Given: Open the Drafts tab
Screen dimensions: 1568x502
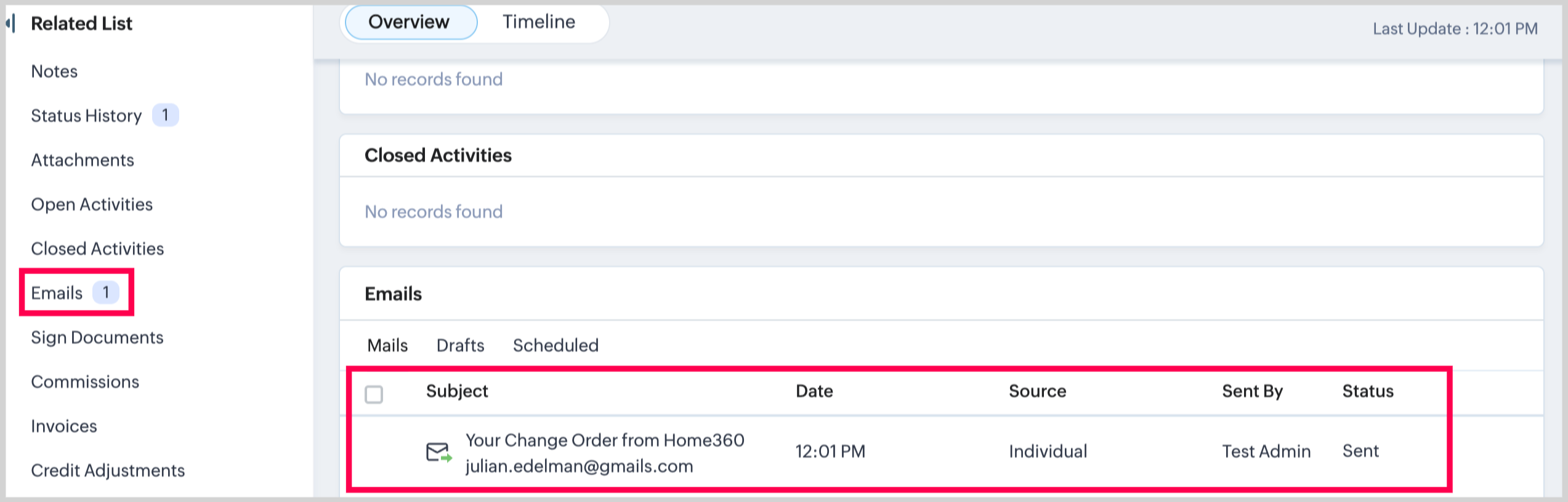Looking at the screenshot, I should (460, 346).
